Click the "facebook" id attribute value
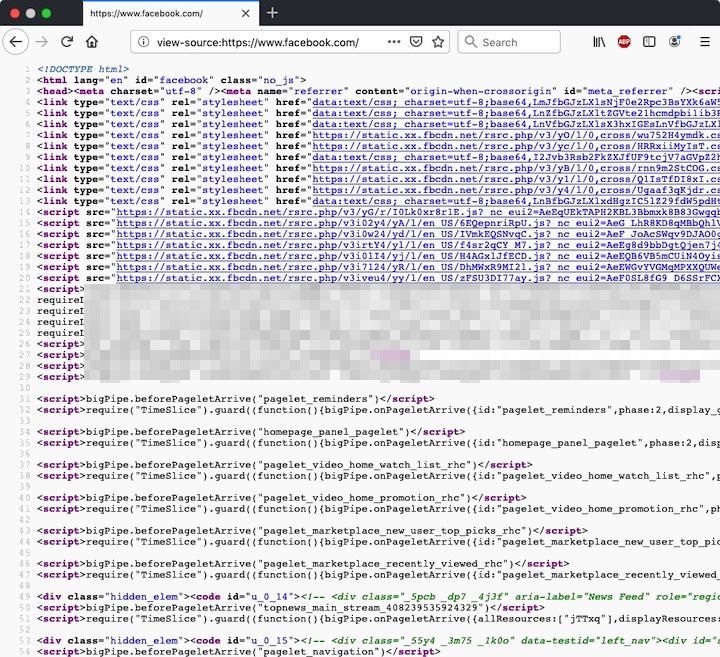Viewport: 720px width, 657px height. (x=184, y=80)
